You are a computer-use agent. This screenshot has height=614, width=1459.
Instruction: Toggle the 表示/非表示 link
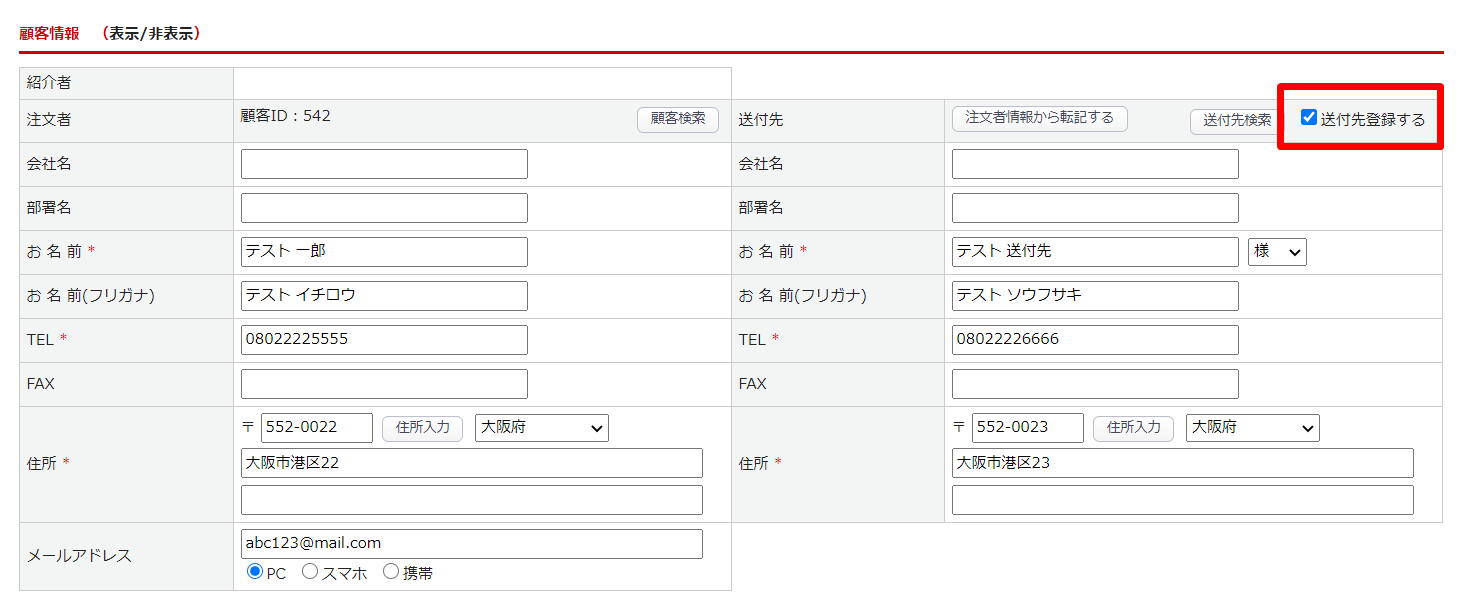154,34
